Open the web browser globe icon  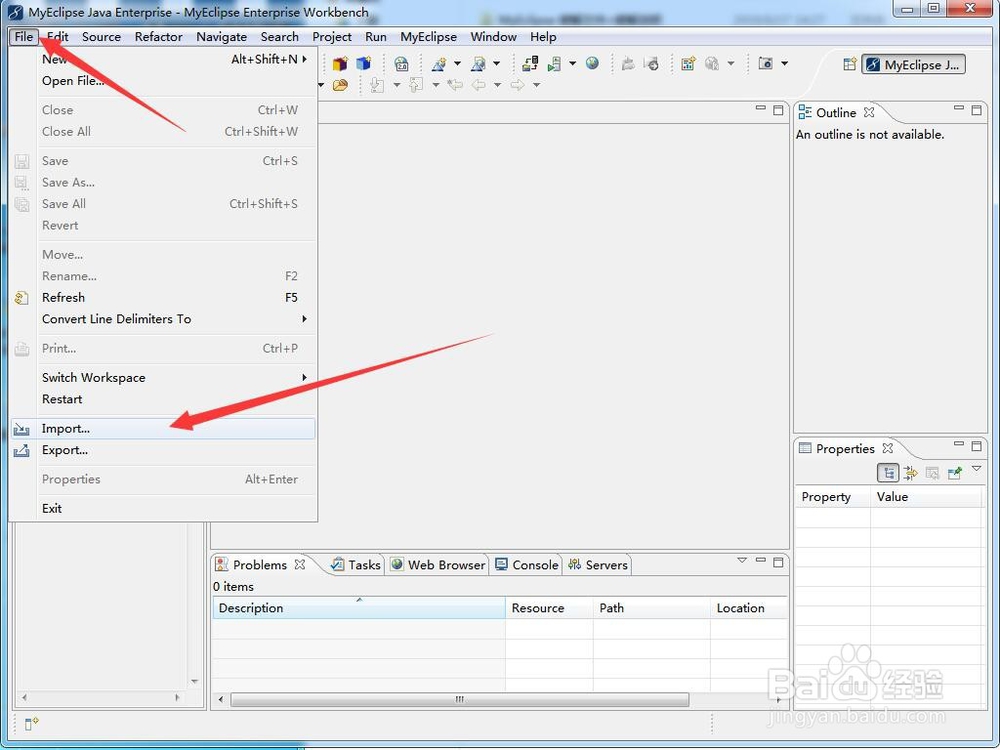click(592, 63)
